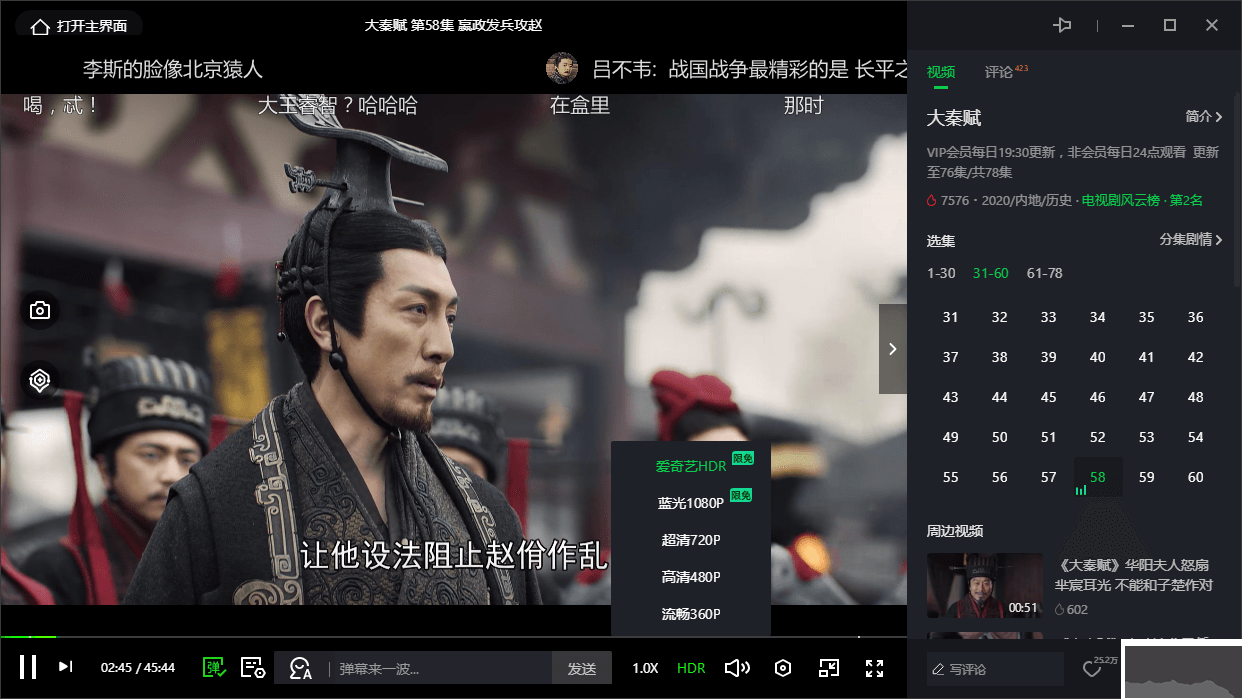Play episode 60
Image resolution: width=1242 pixels, height=699 pixels.
click(1196, 477)
